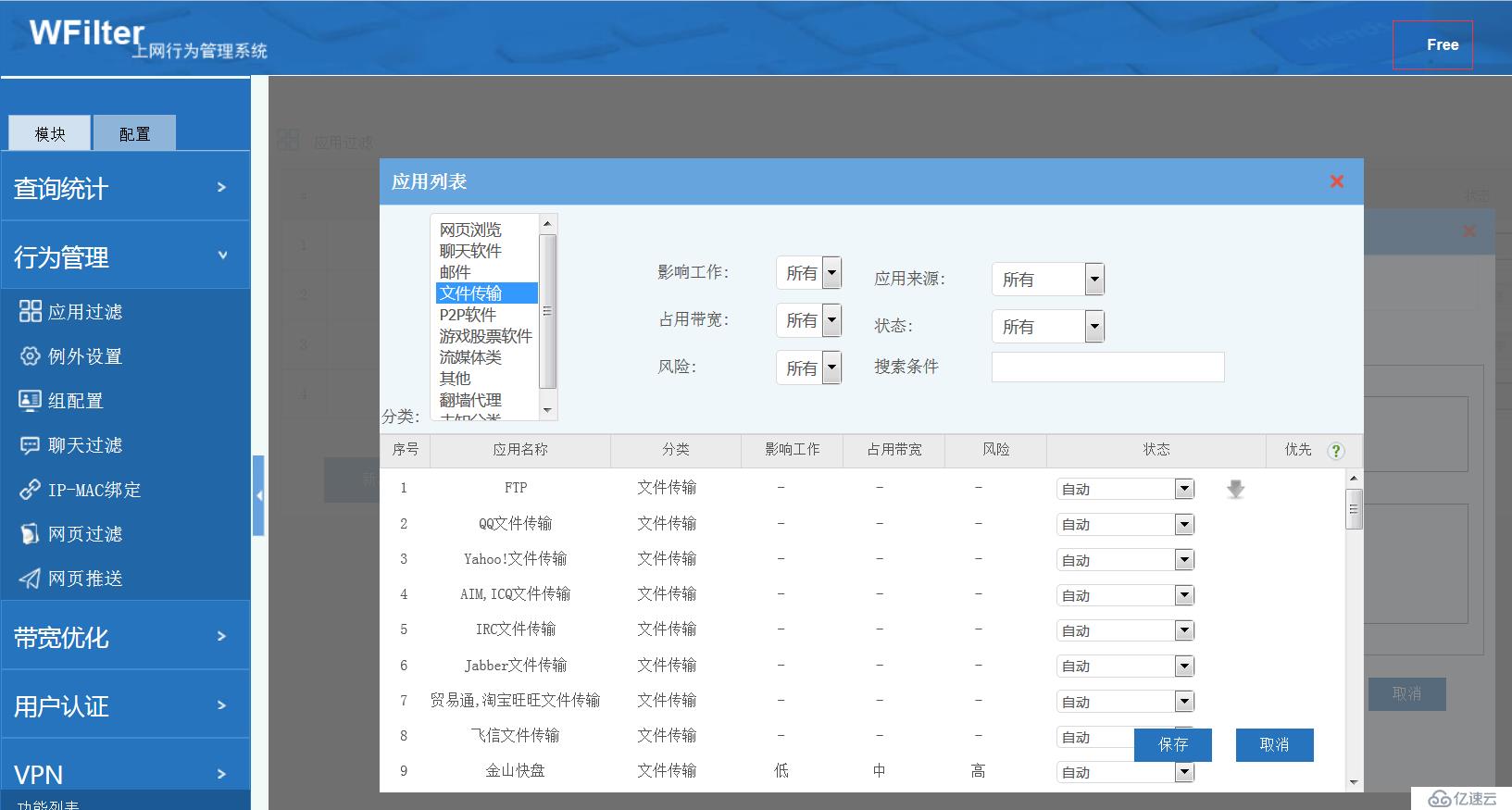Click the category list scrollbar up arrow

[547, 223]
